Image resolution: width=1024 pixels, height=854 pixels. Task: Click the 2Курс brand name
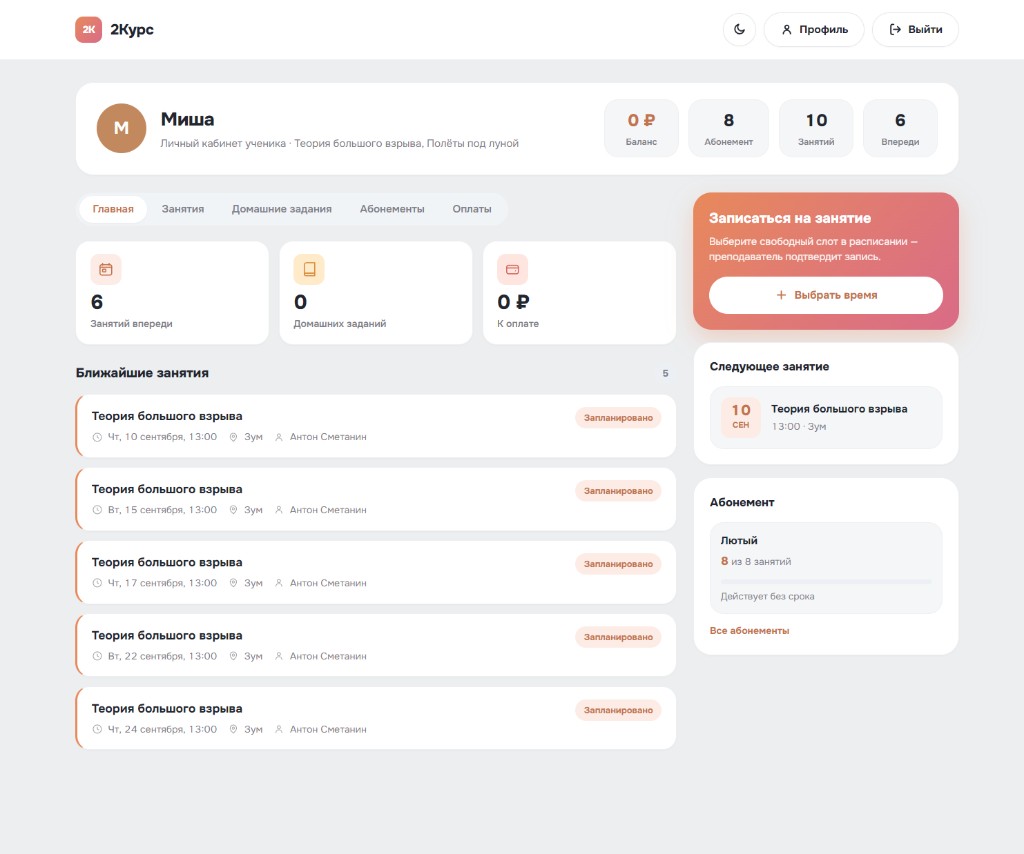(x=132, y=29)
